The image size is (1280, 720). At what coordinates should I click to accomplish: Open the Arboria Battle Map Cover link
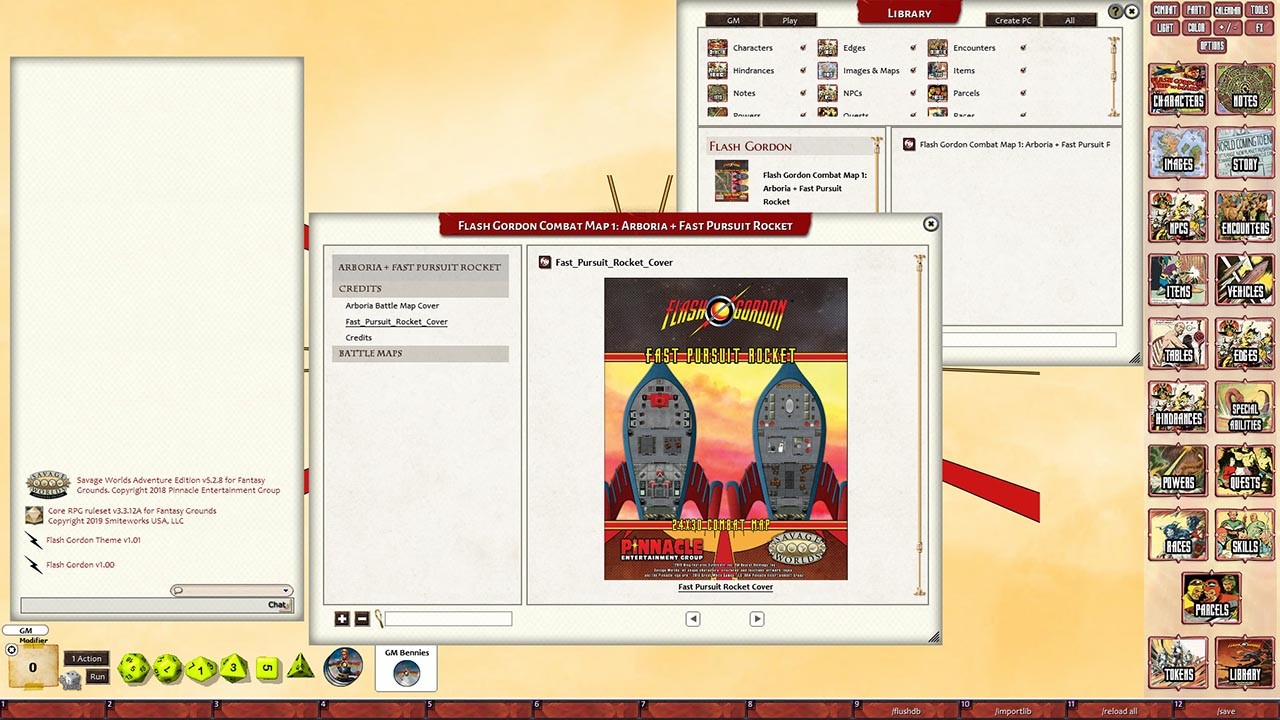click(x=392, y=305)
